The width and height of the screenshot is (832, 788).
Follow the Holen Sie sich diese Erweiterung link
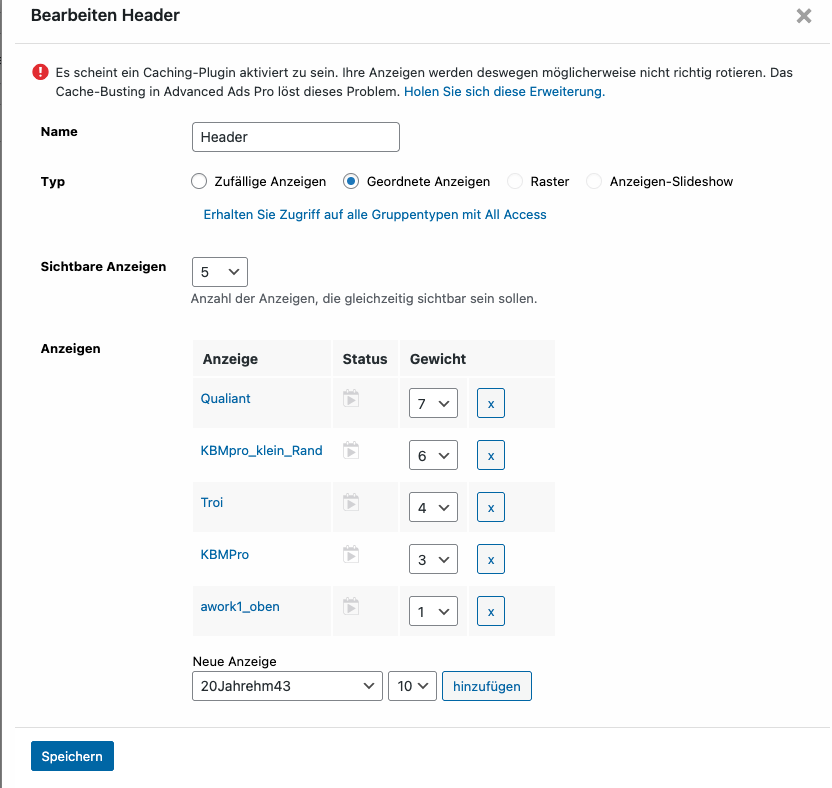(504, 92)
